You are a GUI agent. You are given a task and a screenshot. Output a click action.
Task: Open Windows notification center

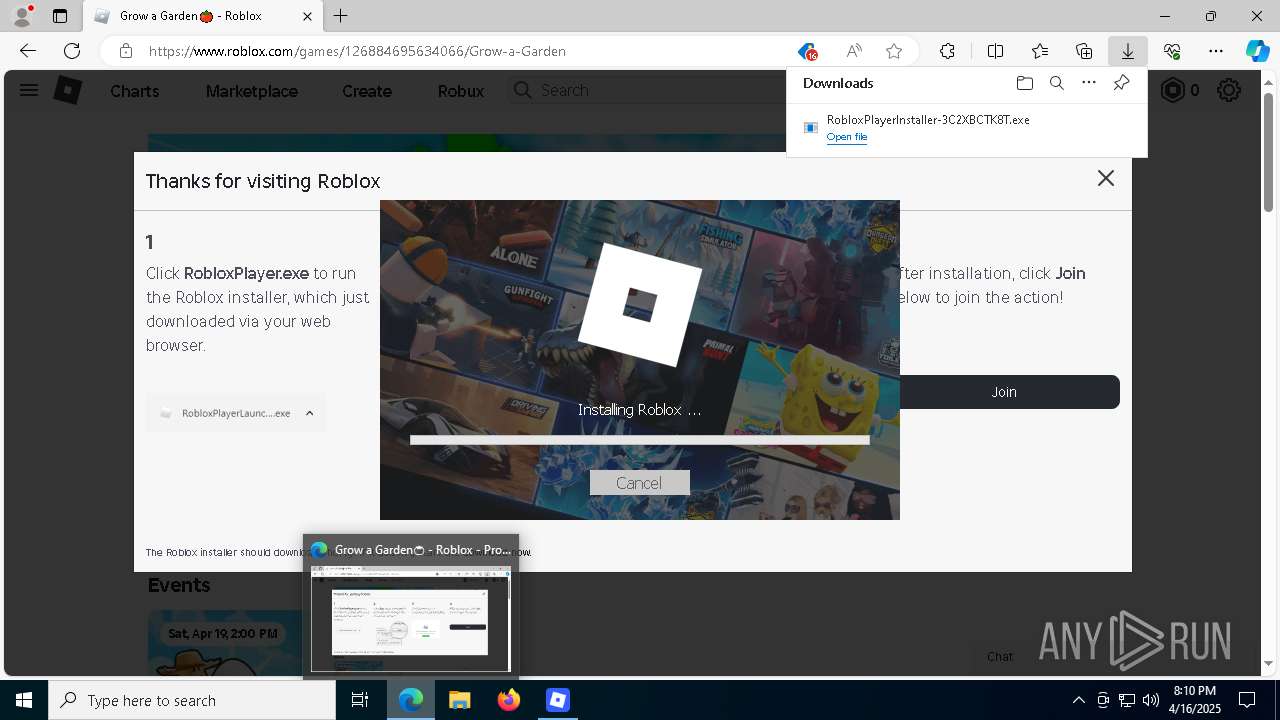1247,700
